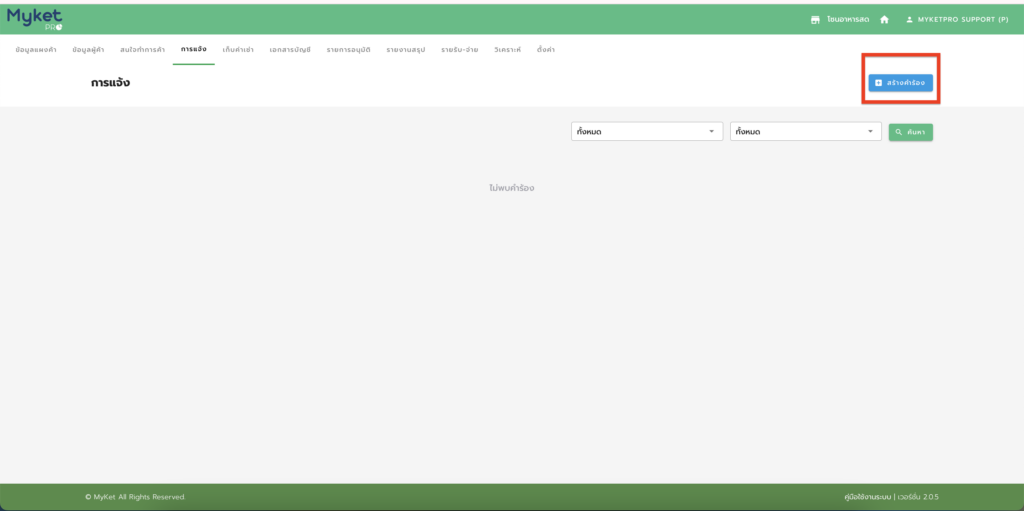Switch to the ข้อมูลแผงค้า tab

[36, 50]
